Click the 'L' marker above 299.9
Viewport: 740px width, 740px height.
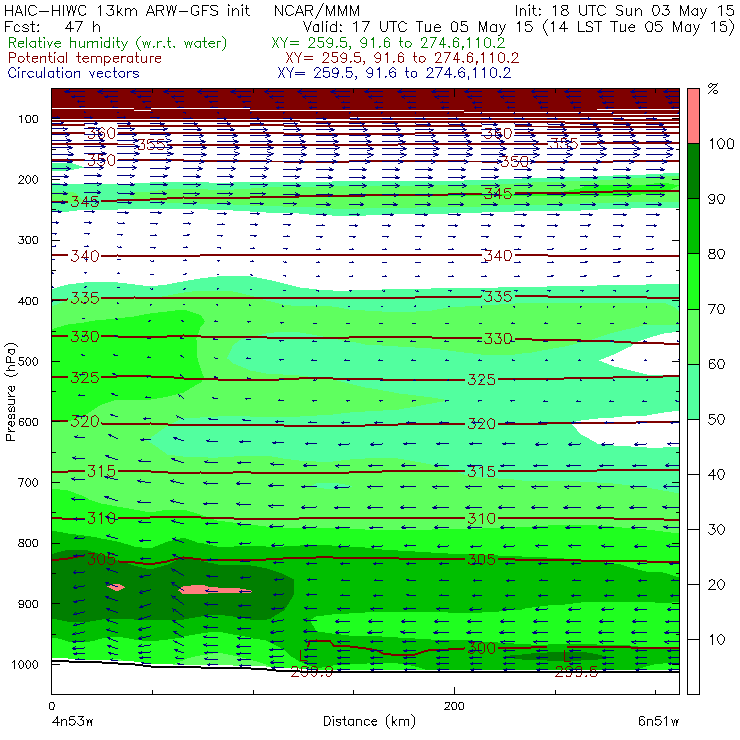point(303,655)
